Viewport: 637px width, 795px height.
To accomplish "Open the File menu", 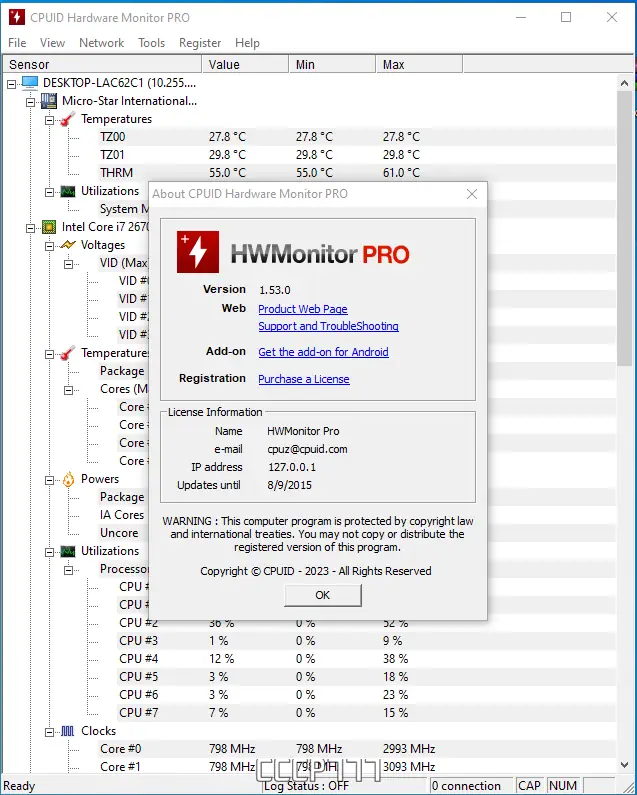I will 17,43.
